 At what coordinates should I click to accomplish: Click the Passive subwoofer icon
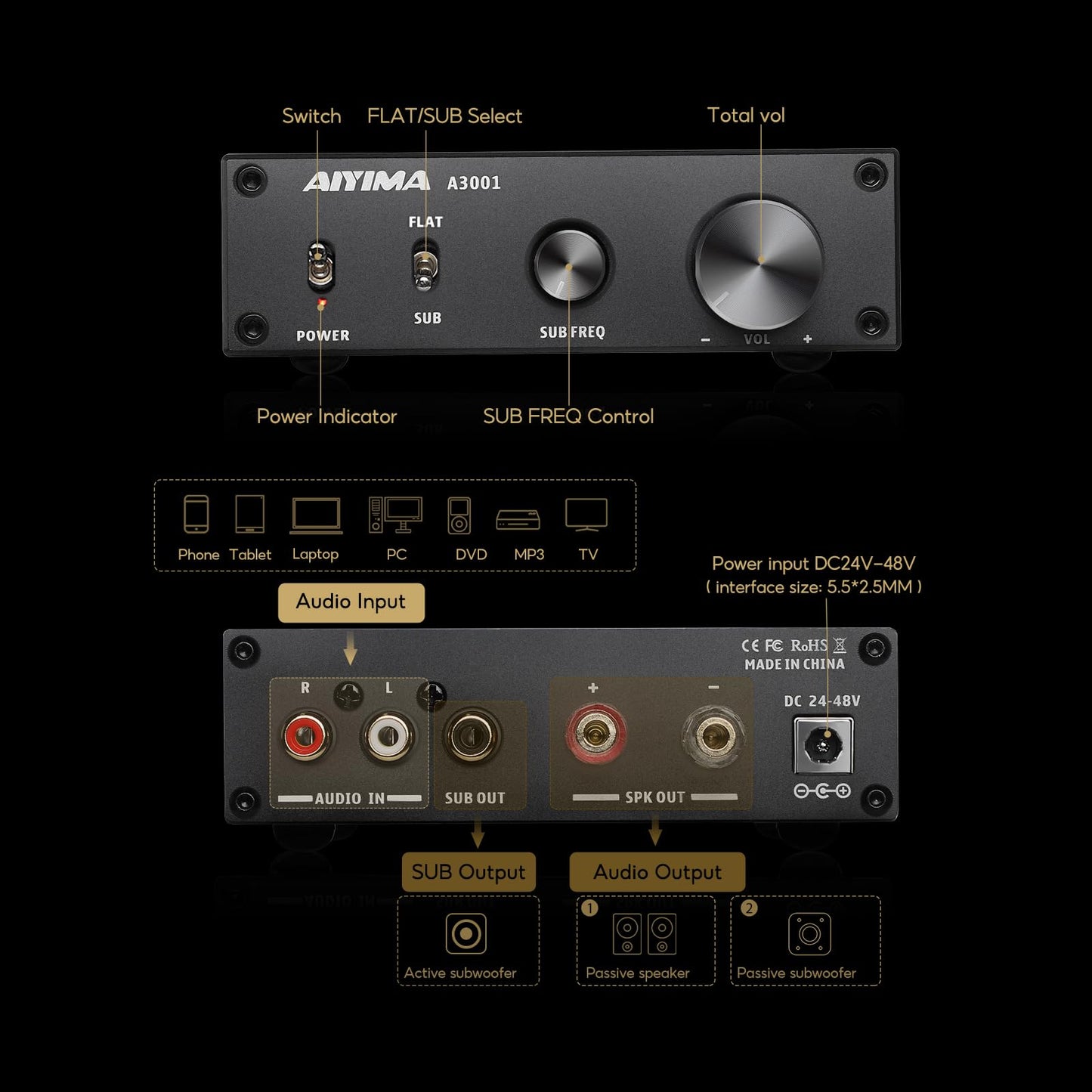809,934
